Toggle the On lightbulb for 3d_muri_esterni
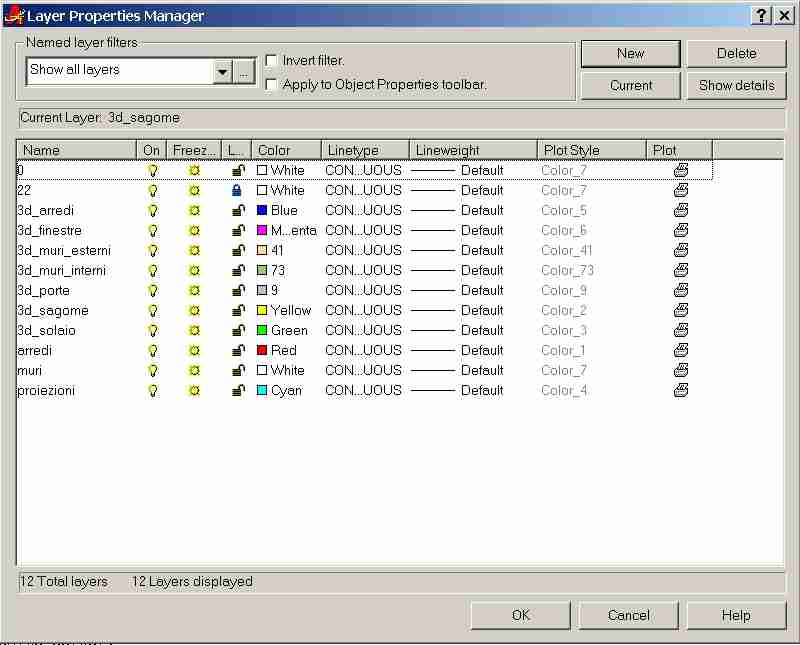Image resolution: width=800 pixels, height=645 pixels. (x=153, y=251)
